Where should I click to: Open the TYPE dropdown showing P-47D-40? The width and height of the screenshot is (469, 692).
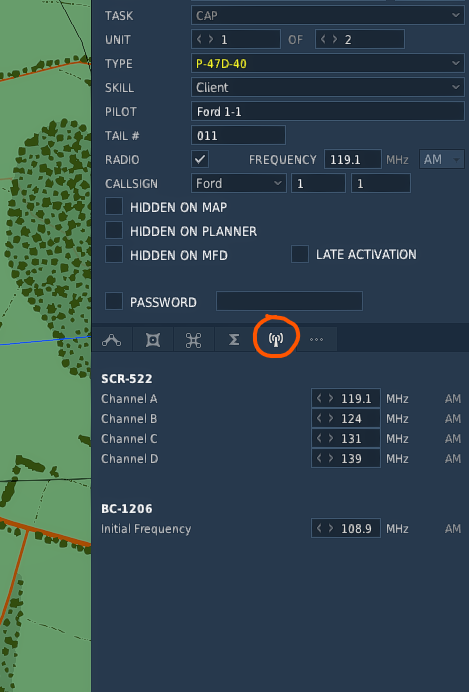pos(327,64)
